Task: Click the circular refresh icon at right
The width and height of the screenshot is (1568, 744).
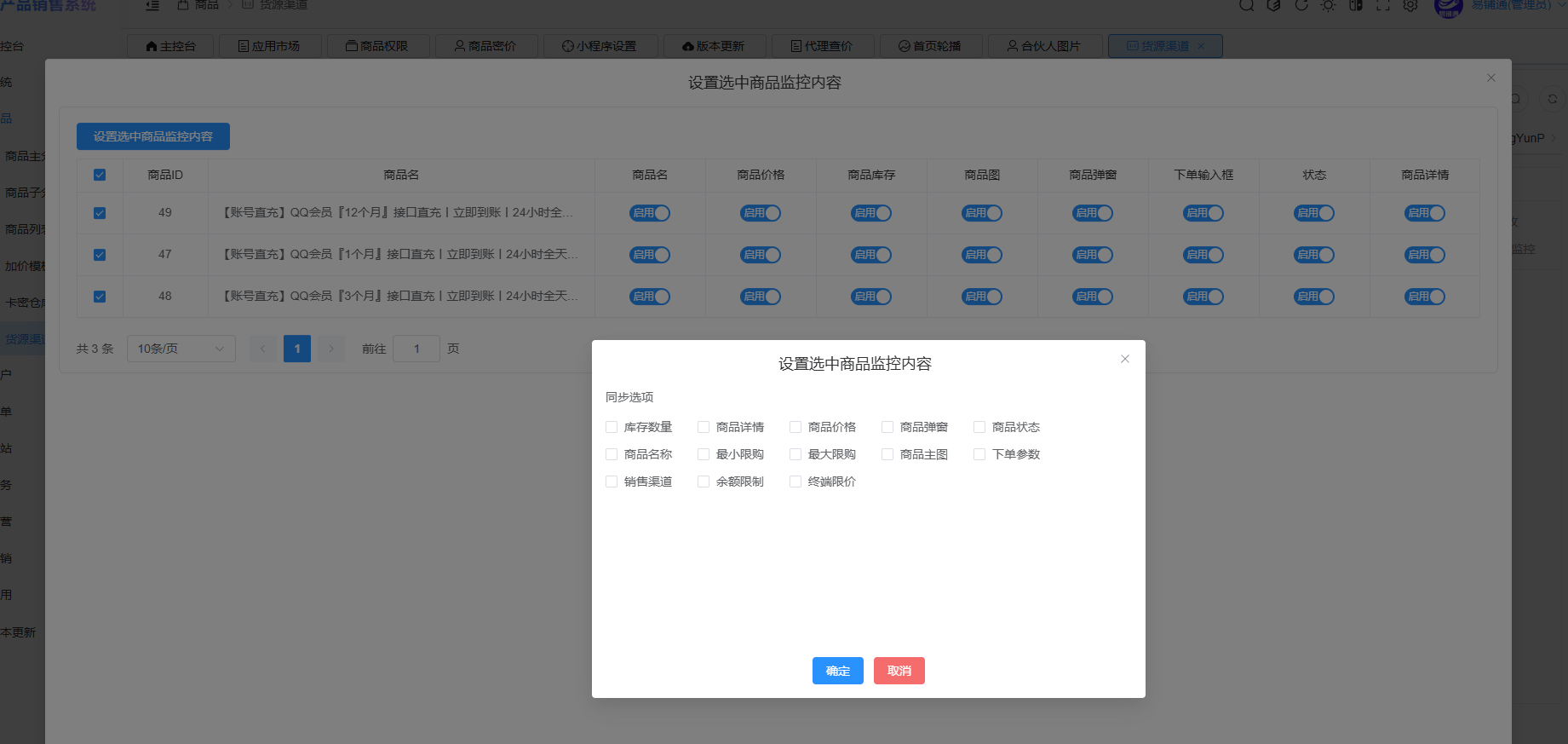Action: click(x=1552, y=99)
